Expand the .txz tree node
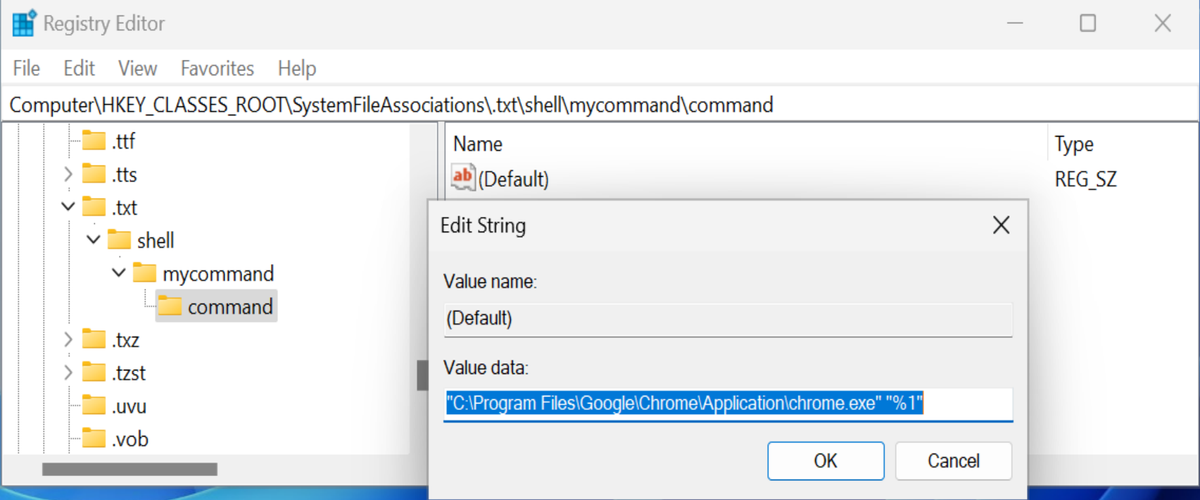This screenshot has width=1200, height=500. coord(68,340)
